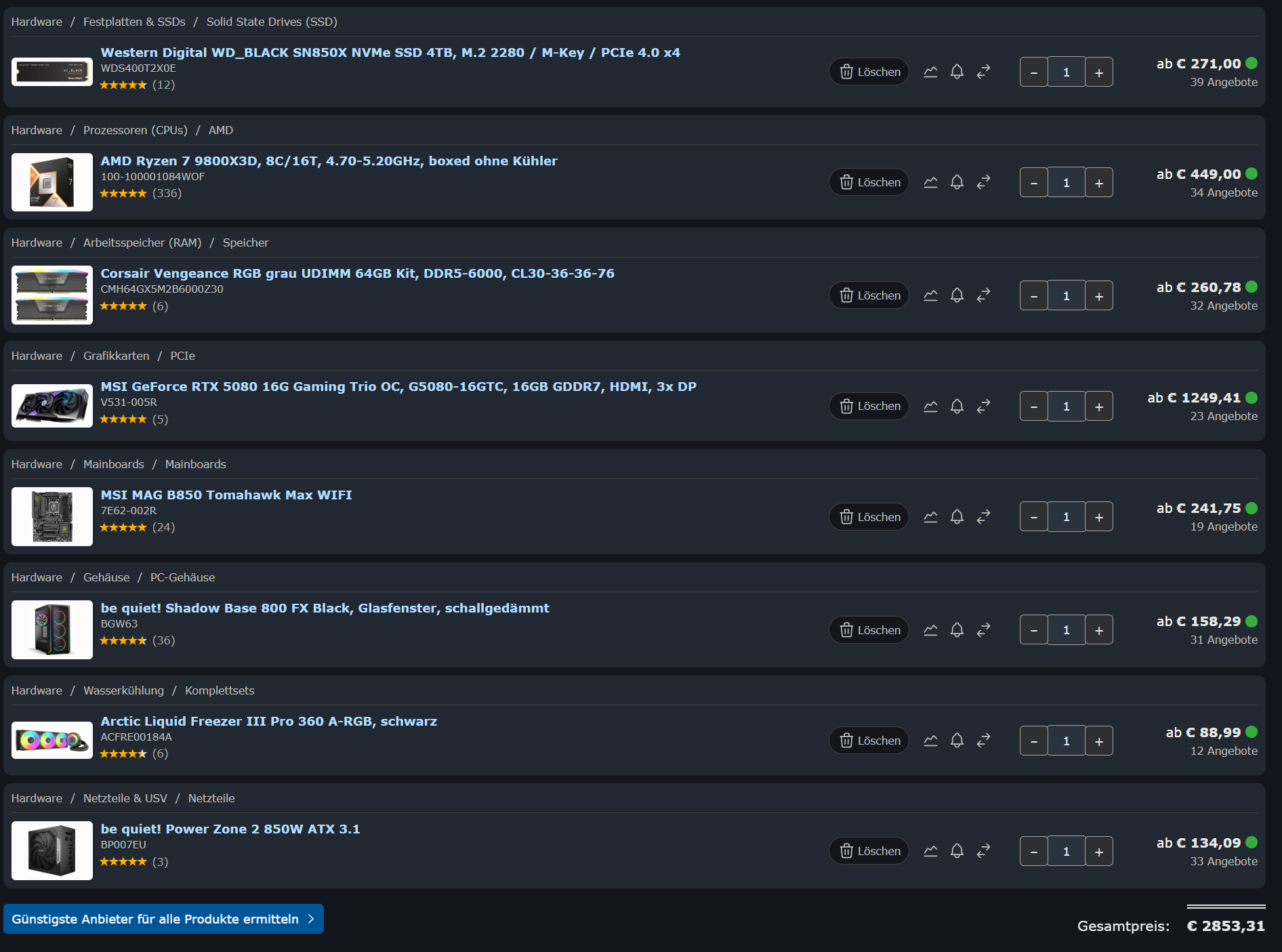The height and width of the screenshot is (952, 1282).
Task: Click the quantity field for be quiet! Shadow Base
Action: (1067, 630)
